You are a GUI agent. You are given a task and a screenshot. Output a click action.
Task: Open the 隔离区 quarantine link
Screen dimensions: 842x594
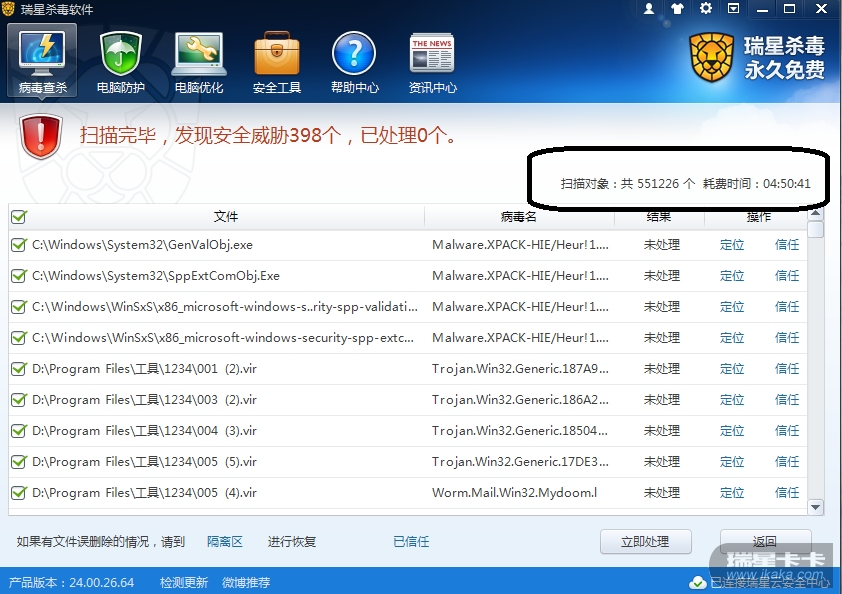[x=225, y=542]
